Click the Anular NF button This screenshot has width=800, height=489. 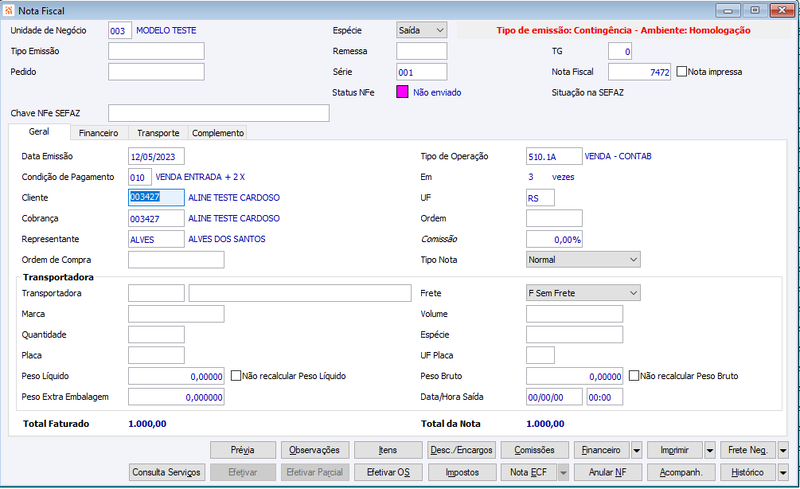click(608, 473)
